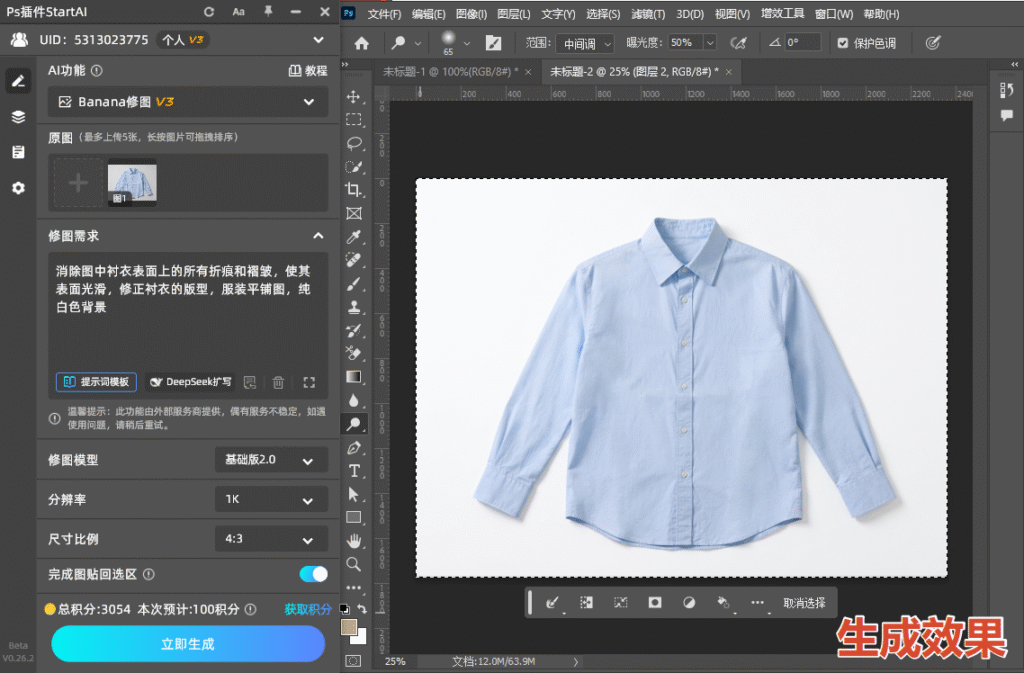Open the 曝光度 50% slider dropdown
This screenshot has width=1024, height=673.
click(710, 43)
